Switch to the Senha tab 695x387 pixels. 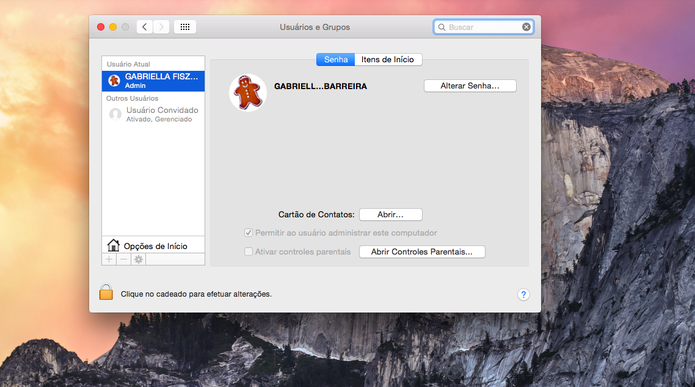tap(336, 59)
